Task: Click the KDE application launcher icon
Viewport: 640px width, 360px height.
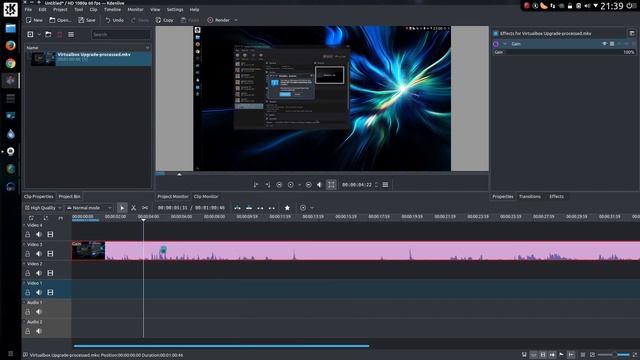Action: (11, 10)
